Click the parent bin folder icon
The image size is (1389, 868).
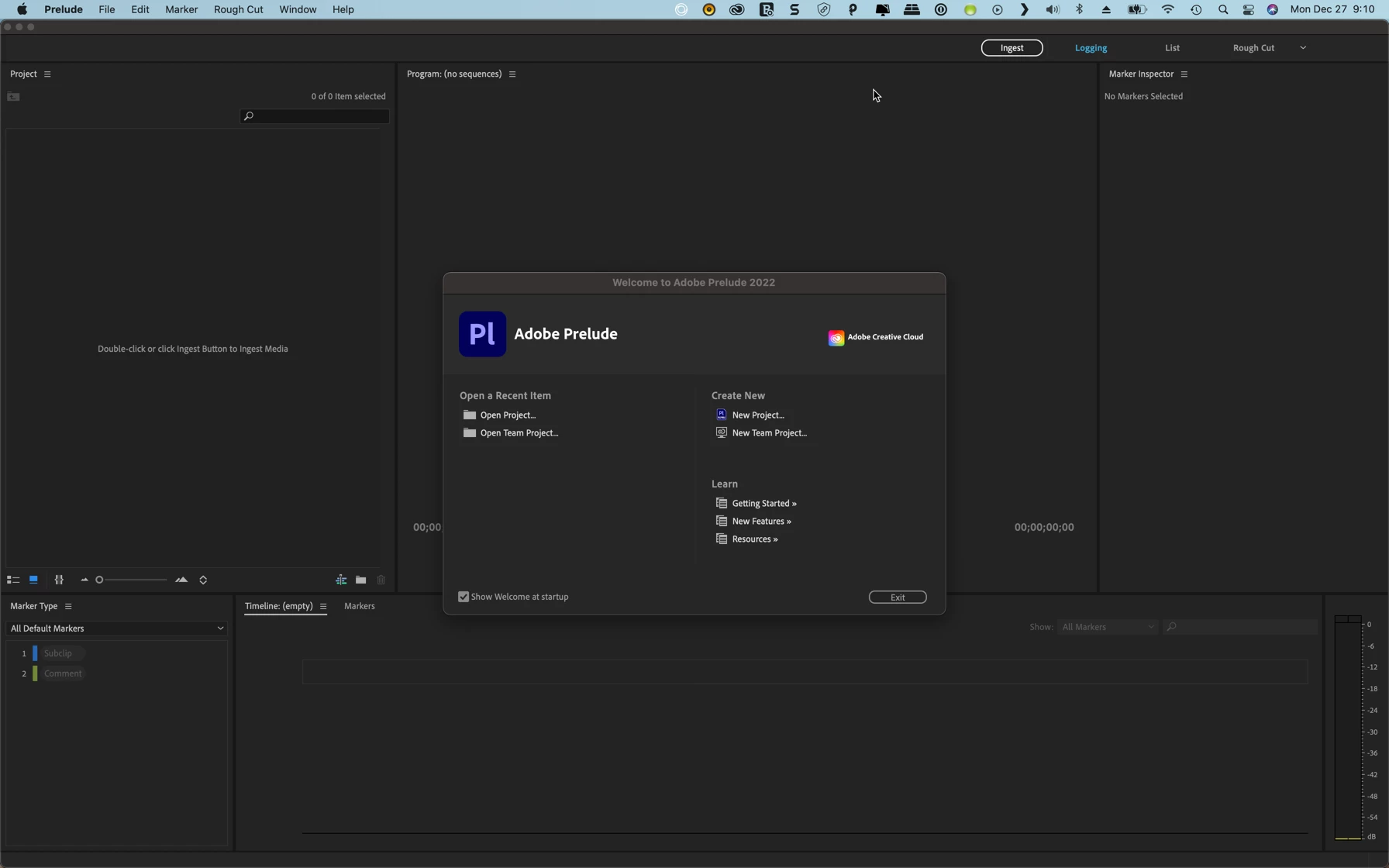tap(13, 97)
